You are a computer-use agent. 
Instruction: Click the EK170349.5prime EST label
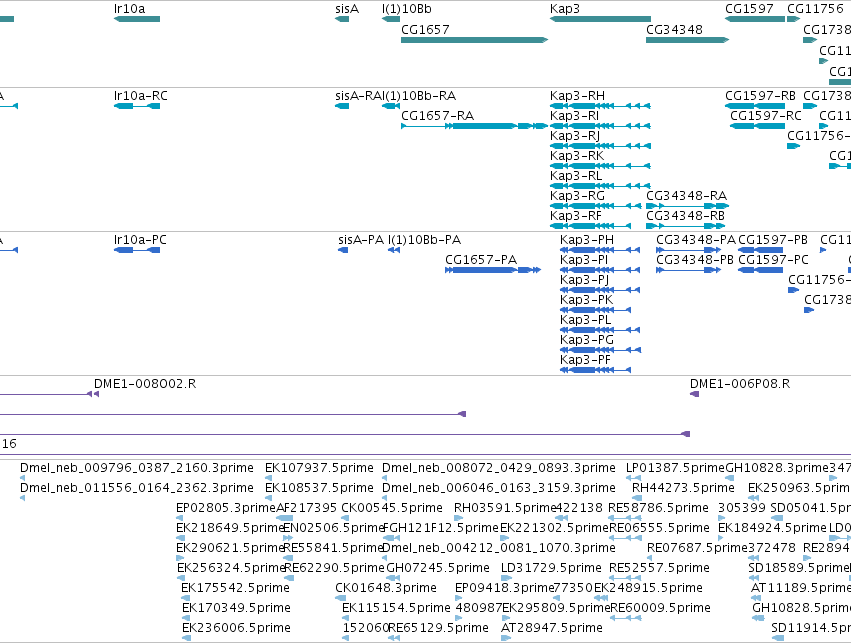pyautogui.click(x=236, y=608)
